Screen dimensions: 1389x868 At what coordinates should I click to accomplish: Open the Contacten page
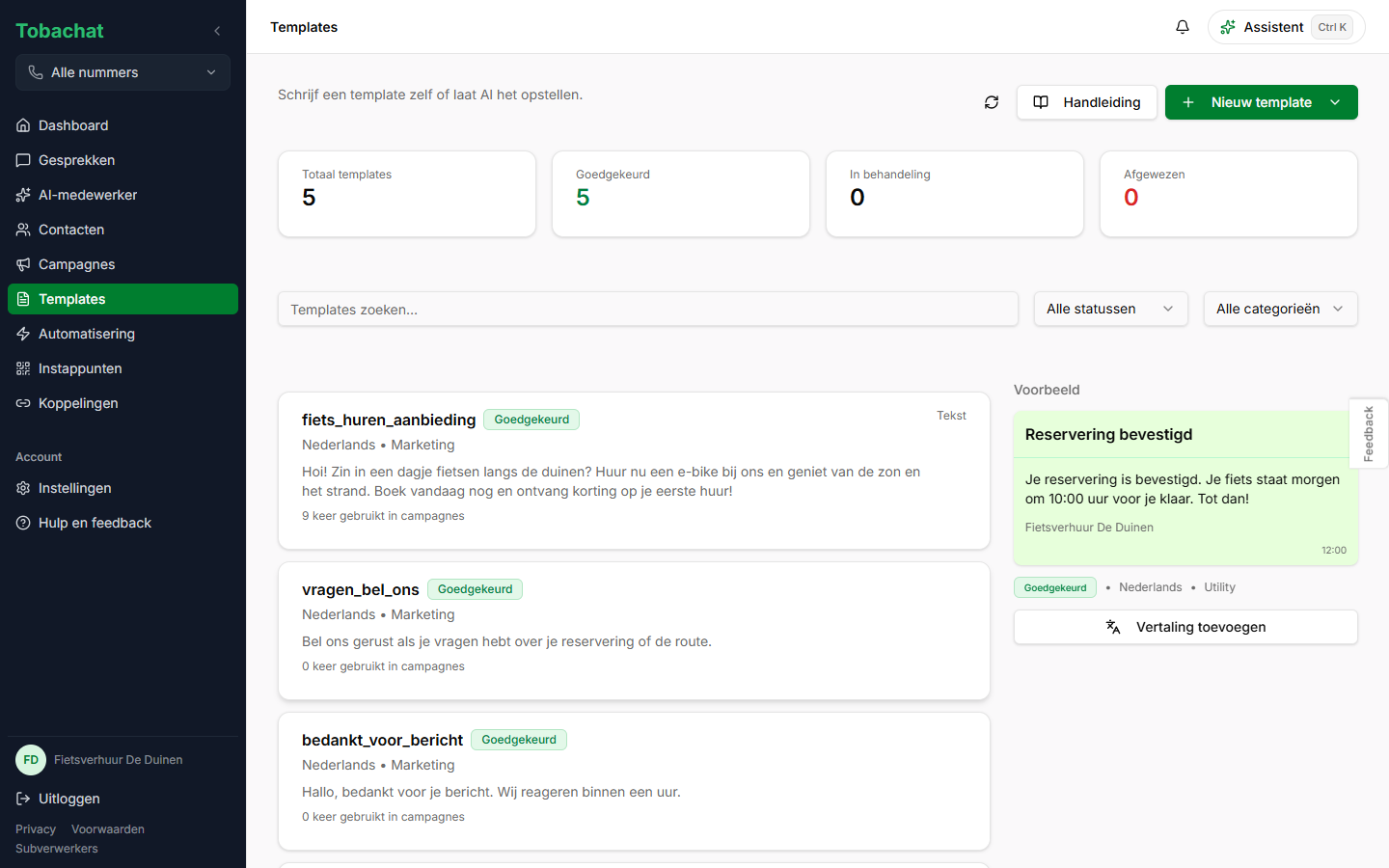[123, 230]
